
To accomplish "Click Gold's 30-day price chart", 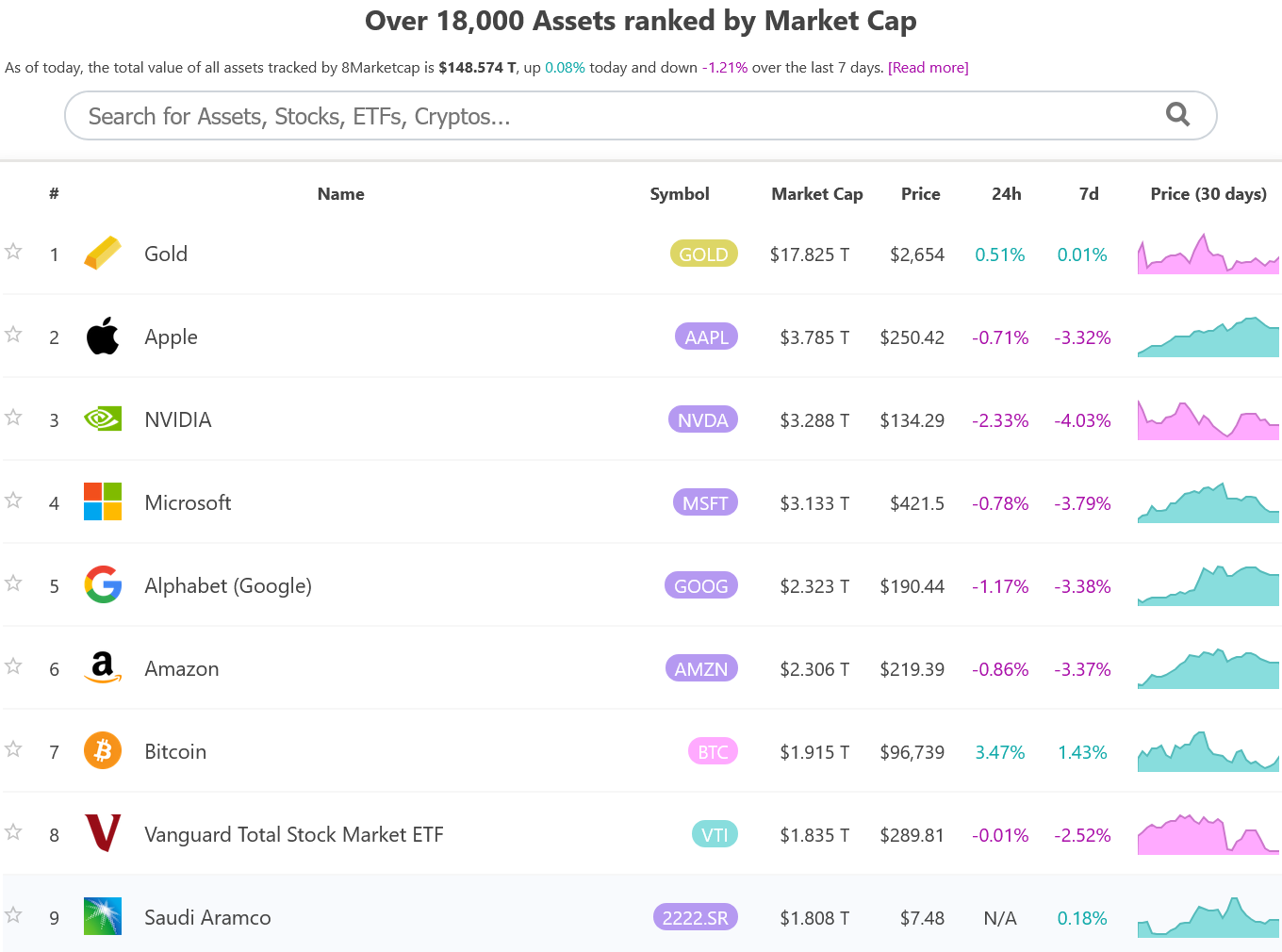I will click(1208, 254).
